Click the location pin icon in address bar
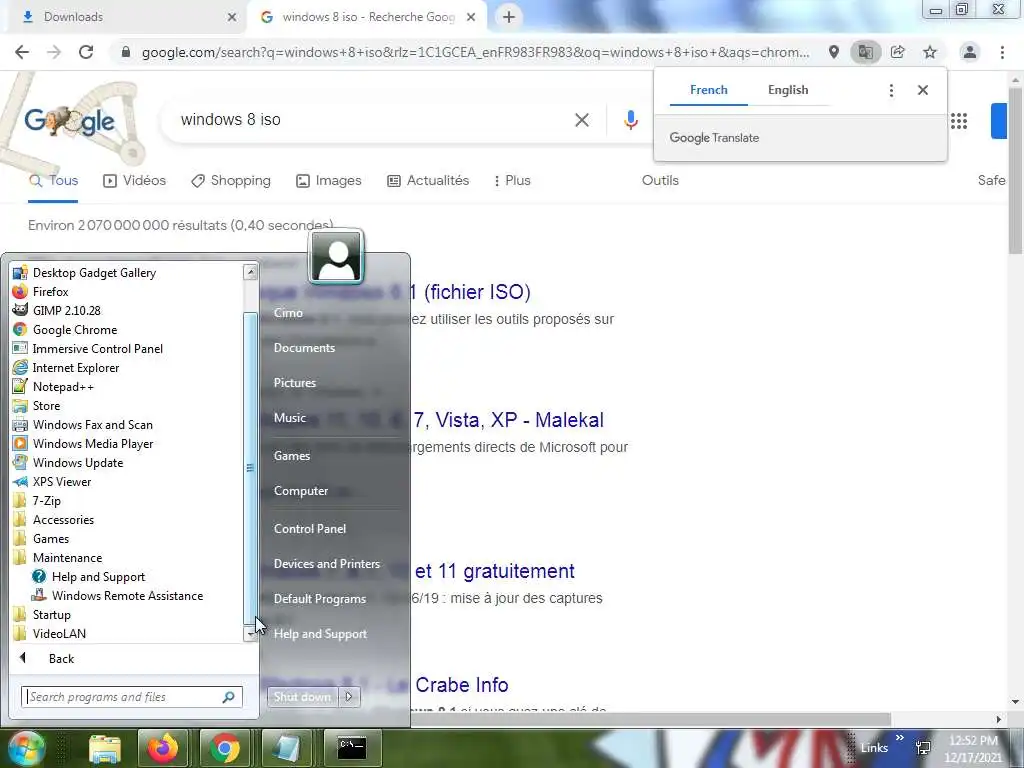Screen dimensions: 1024x768 tap(833, 52)
